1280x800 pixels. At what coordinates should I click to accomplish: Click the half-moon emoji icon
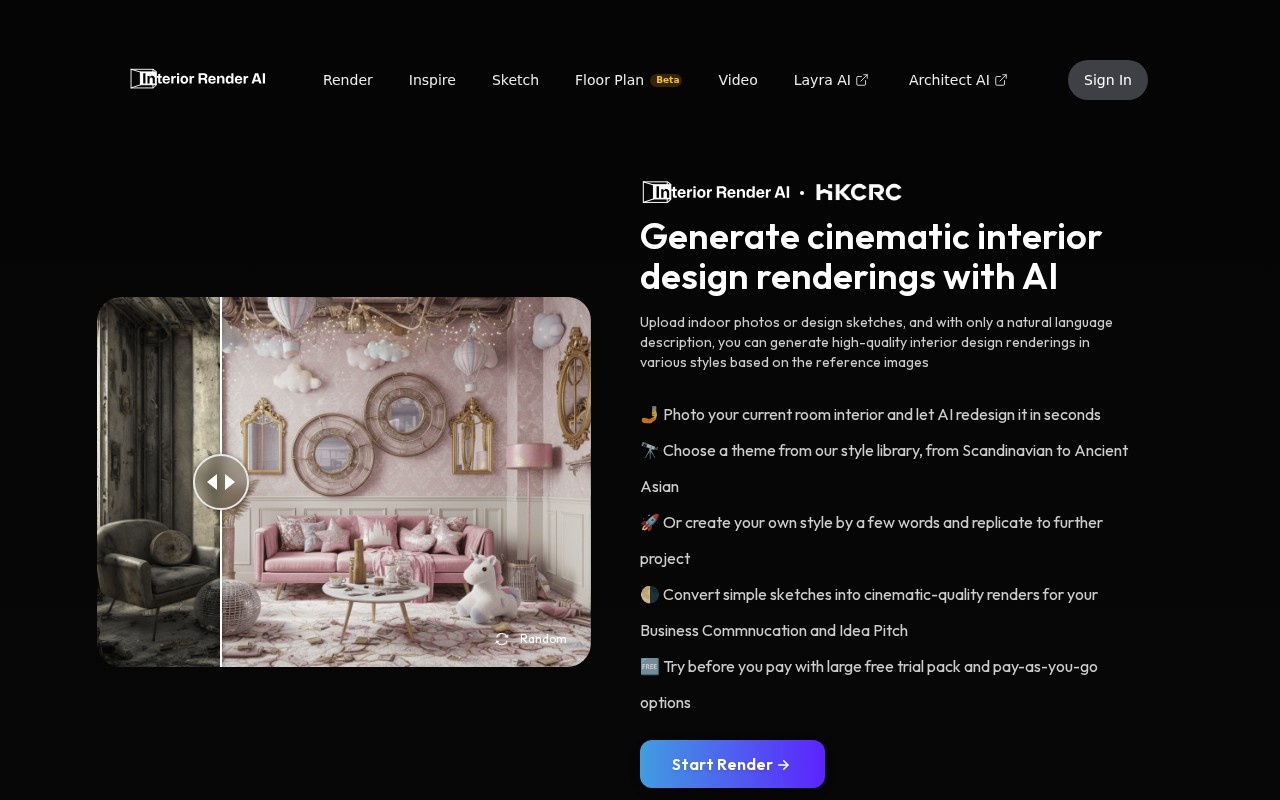click(649, 594)
